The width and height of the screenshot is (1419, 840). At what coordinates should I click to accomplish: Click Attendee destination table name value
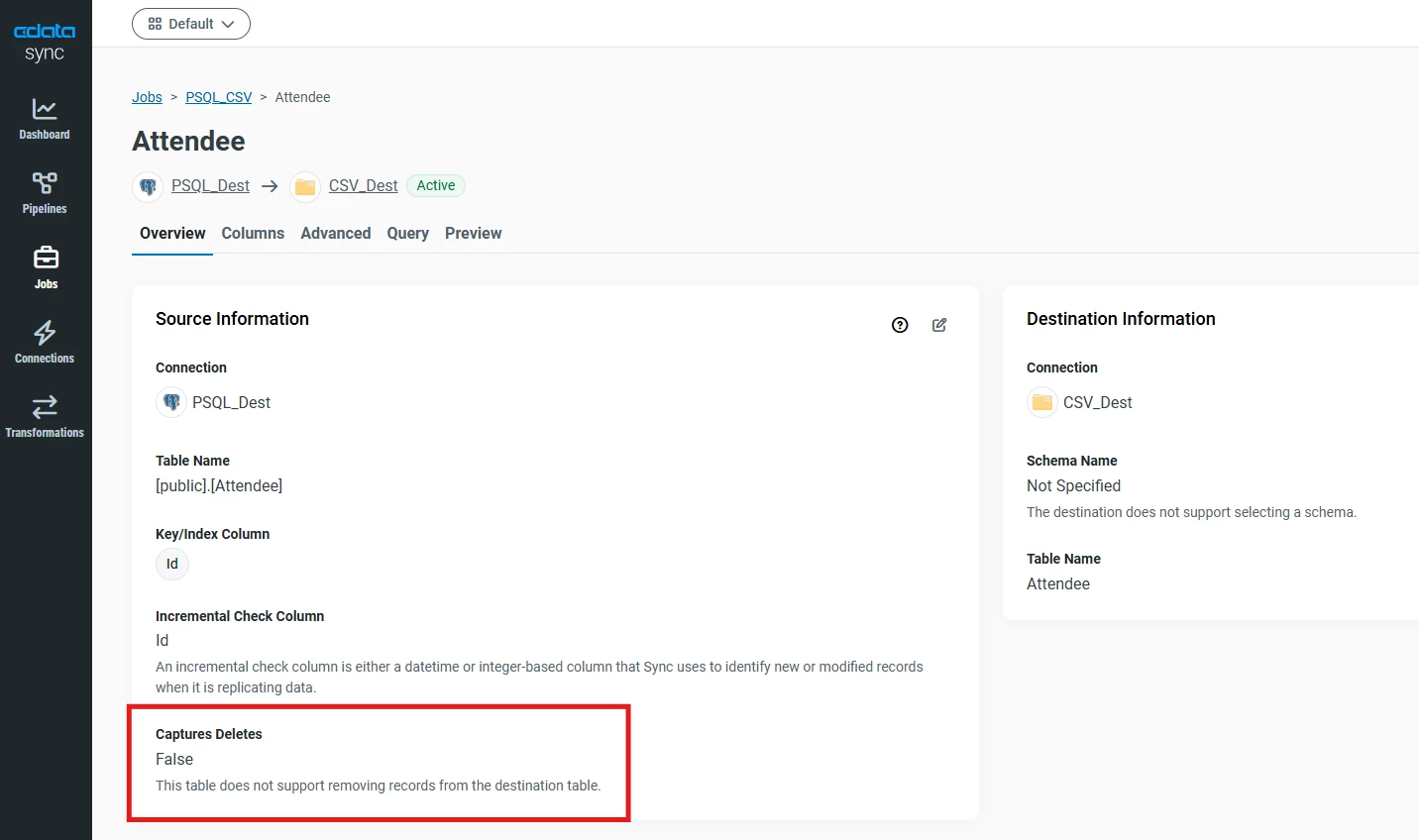pos(1058,583)
